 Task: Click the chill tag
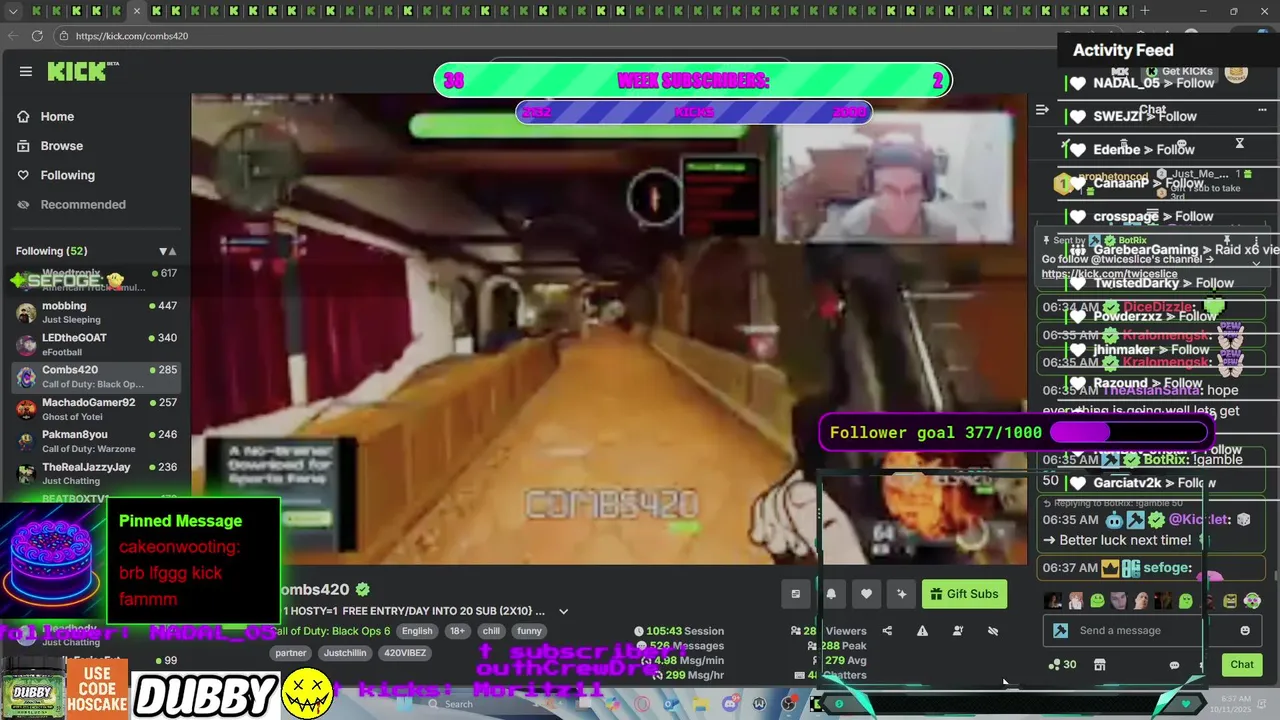[x=491, y=631]
